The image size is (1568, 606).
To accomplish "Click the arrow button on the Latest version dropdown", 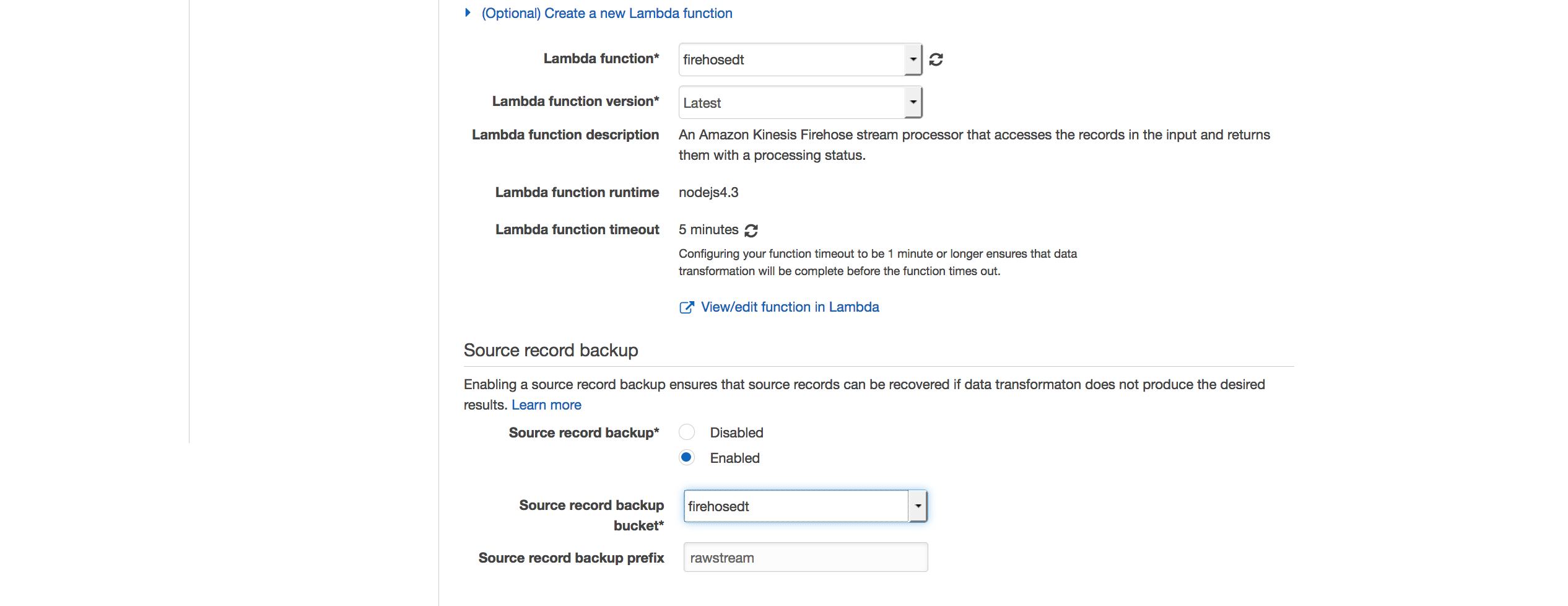I will coord(913,102).
